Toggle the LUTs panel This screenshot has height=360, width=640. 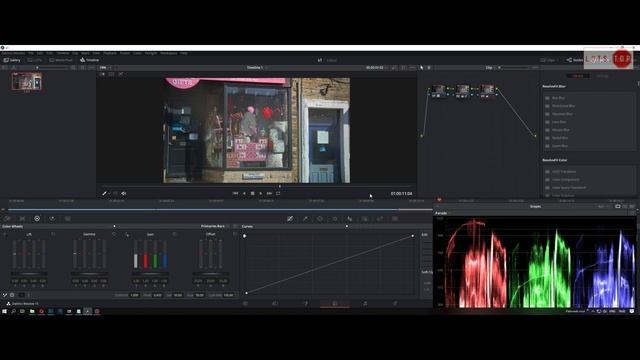[x=35, y=60]
